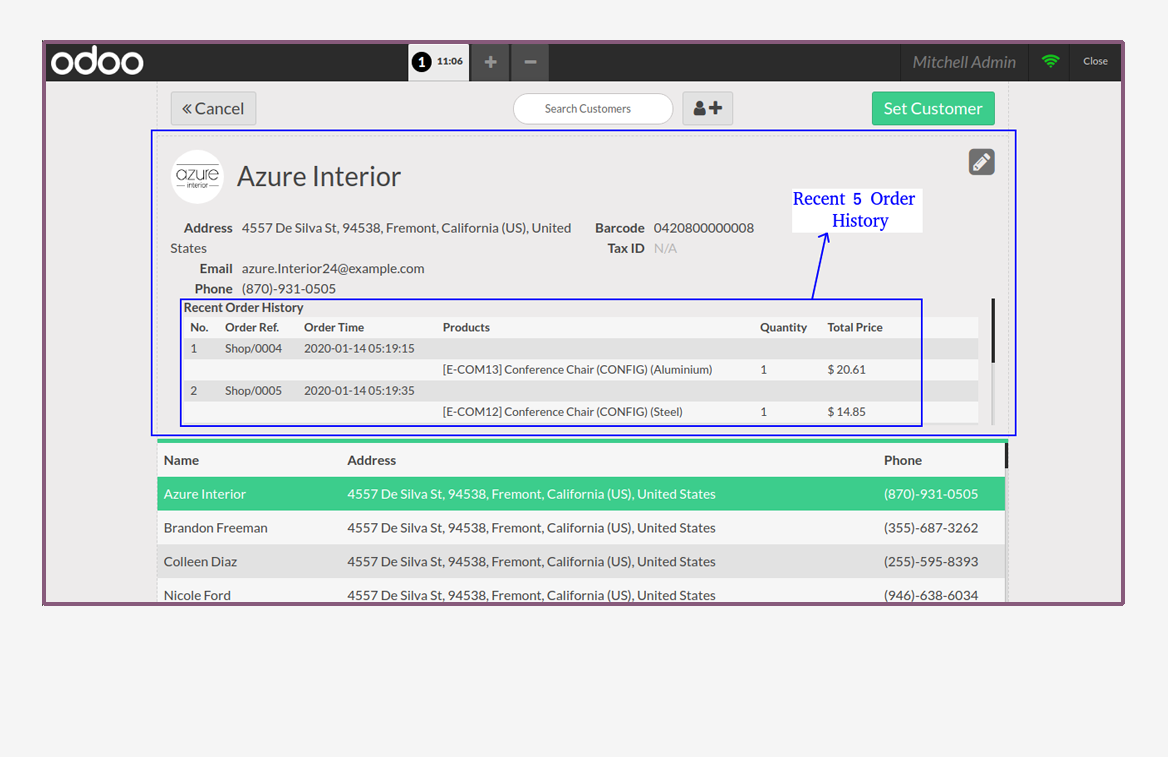Click the Azure Interior company logo
This screenshot has height=757, width=1168.
click(197, 177)
